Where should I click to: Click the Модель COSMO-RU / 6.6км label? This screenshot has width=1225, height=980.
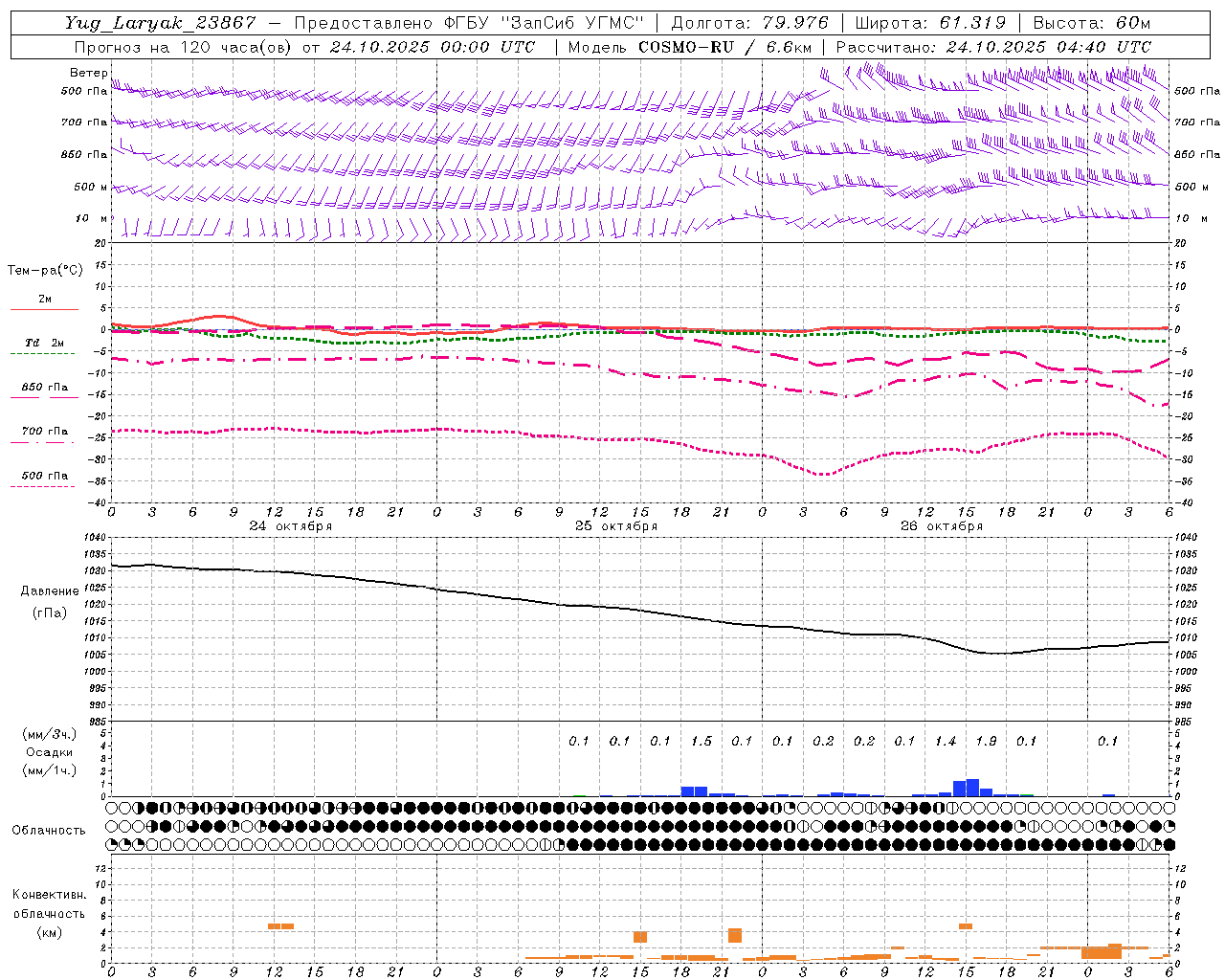pos(689,47)
